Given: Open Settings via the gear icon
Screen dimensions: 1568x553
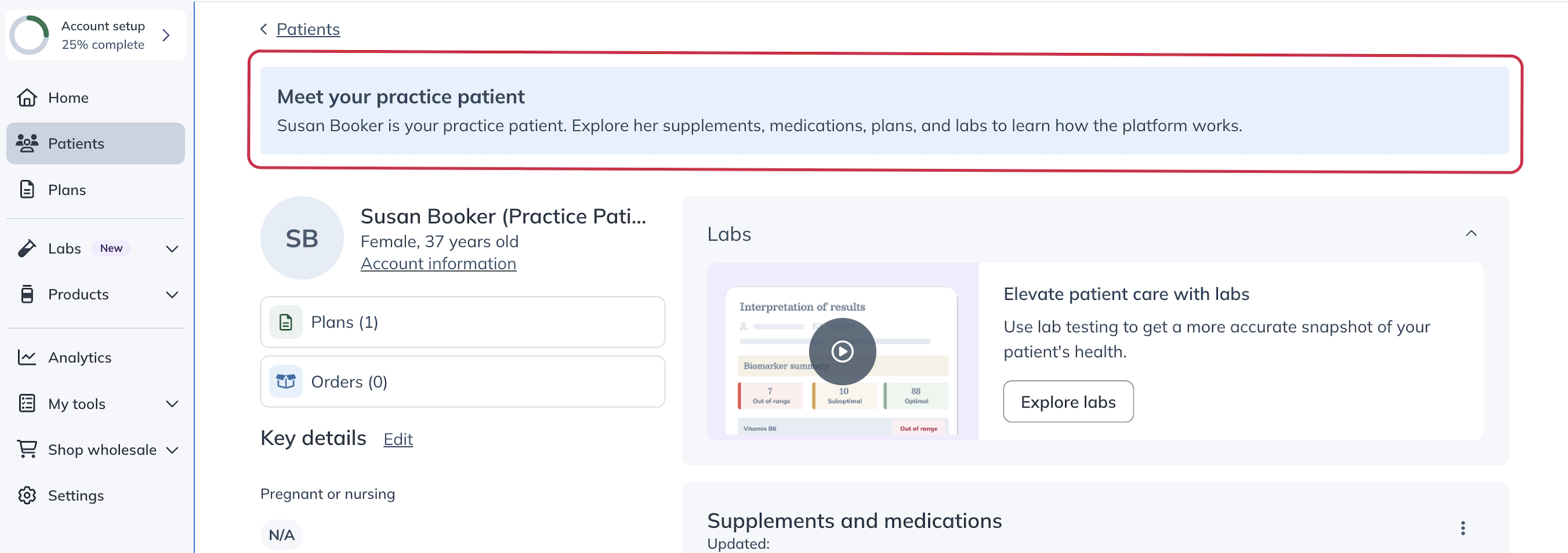Looking at the screenshot, I should click(27, 495).
